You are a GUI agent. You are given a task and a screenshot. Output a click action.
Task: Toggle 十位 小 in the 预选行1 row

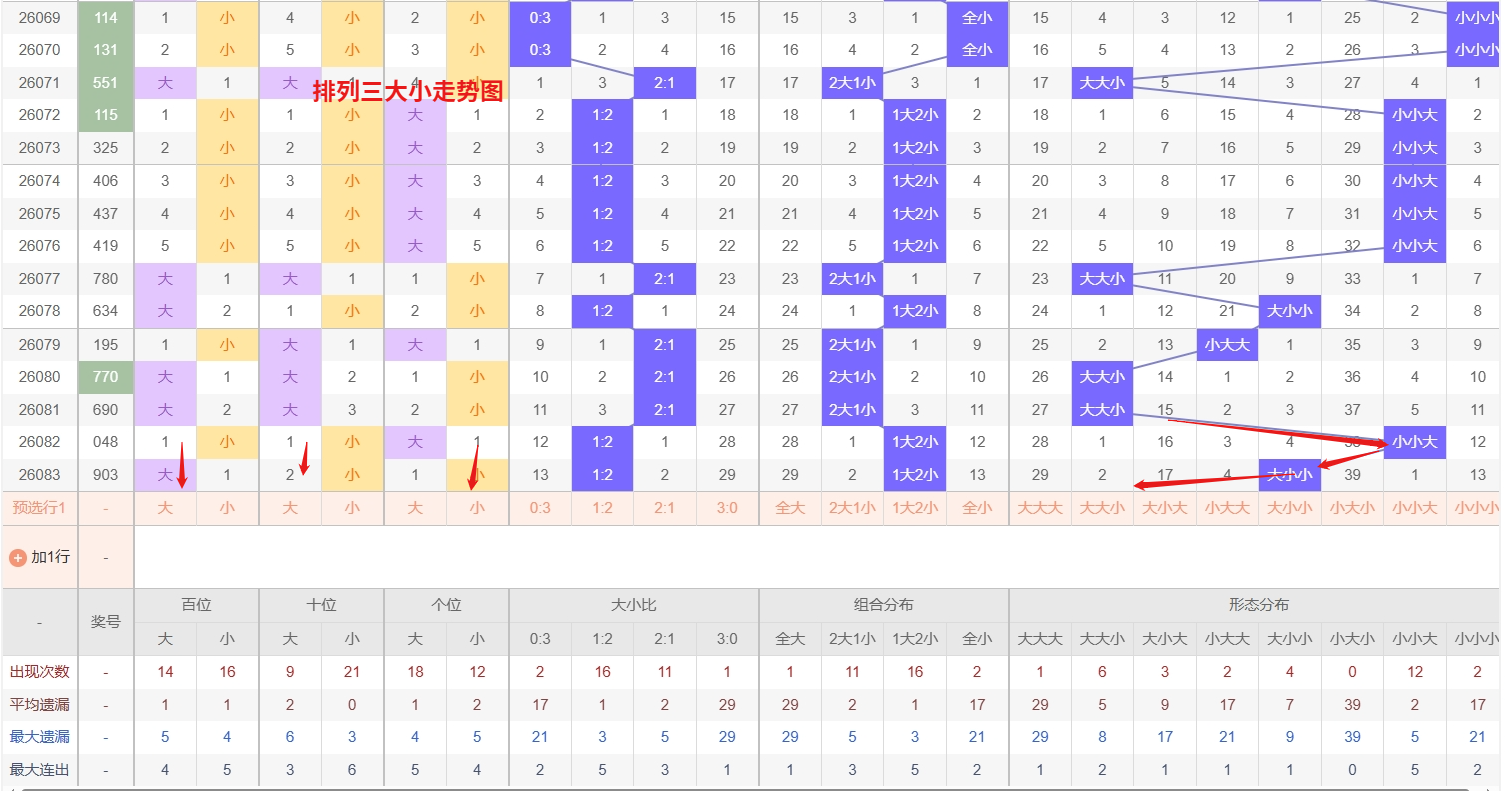tap(352, 508)
